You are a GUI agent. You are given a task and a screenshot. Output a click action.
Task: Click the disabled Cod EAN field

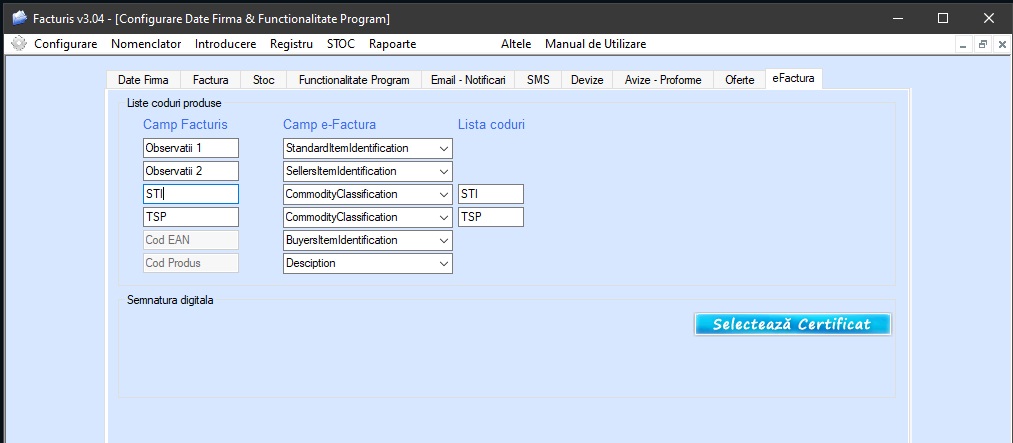coord(191,240)
